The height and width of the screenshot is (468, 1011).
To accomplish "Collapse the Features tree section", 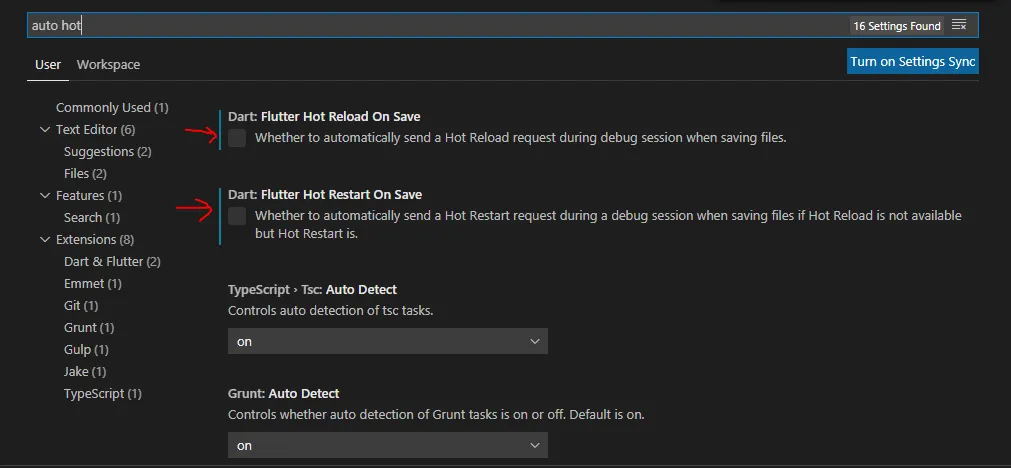I will (x=45, y=196).
